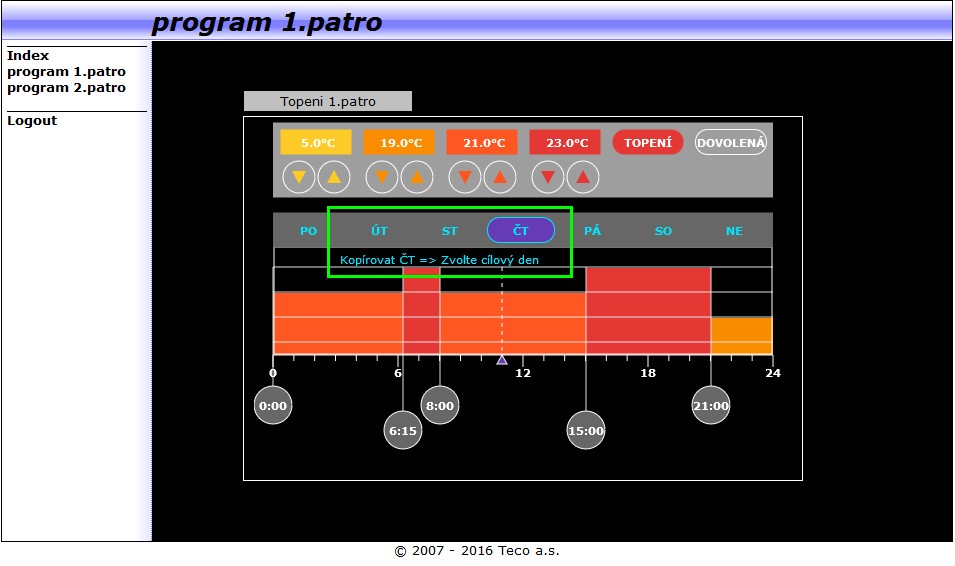Select the ČT day button
955x566 pixels.
coord(521,231)
